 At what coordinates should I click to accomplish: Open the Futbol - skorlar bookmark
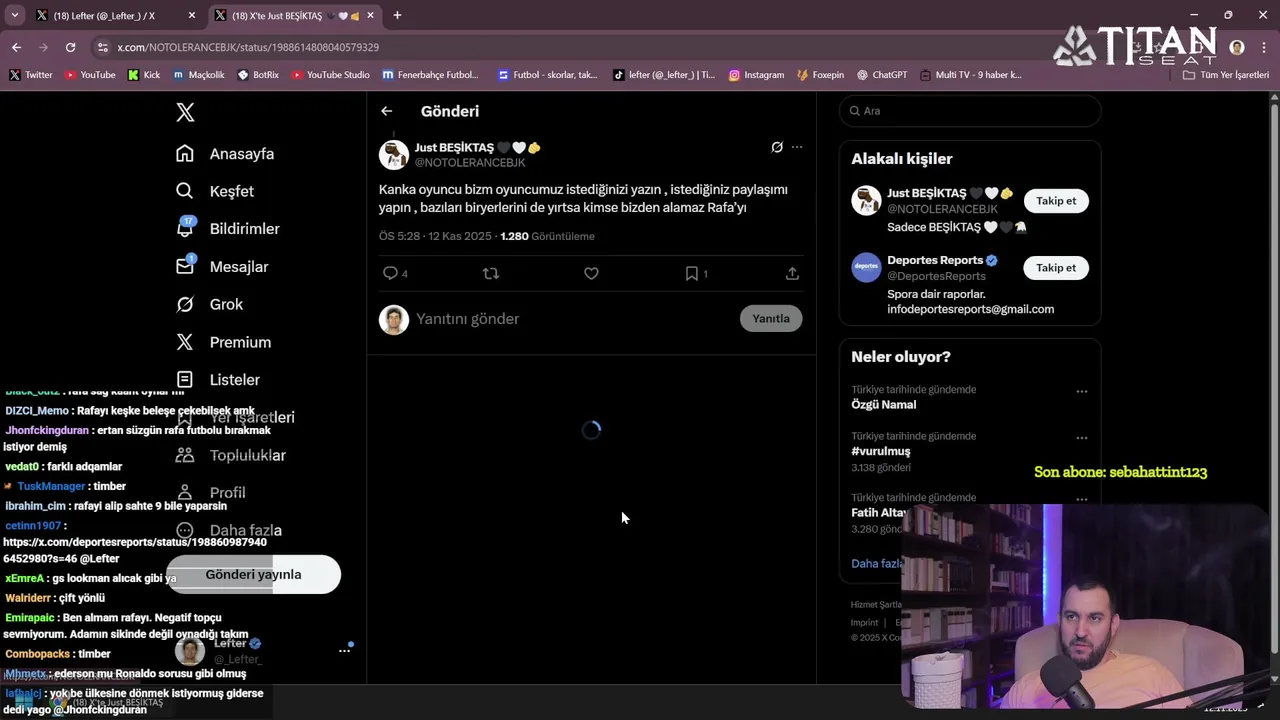pyautogui.click(x=547, y=75)
